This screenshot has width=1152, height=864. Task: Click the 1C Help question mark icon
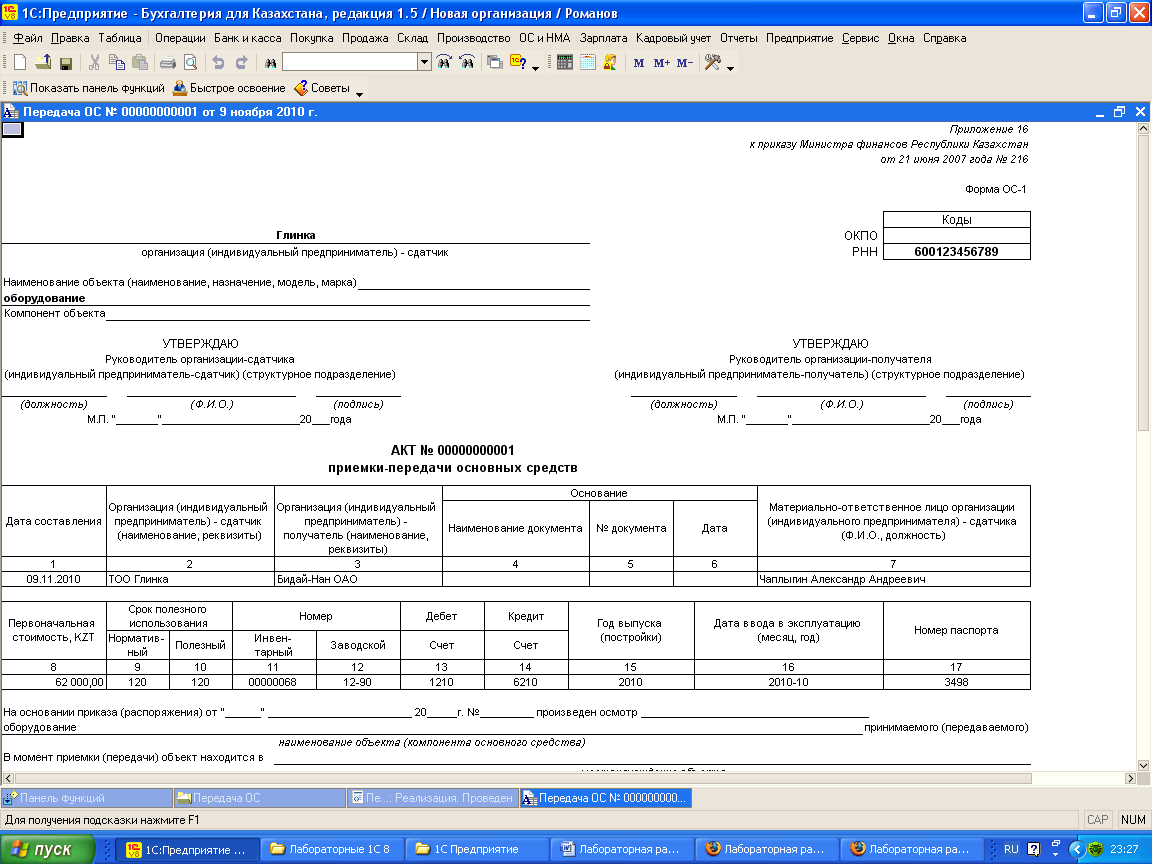click(518, 62)
